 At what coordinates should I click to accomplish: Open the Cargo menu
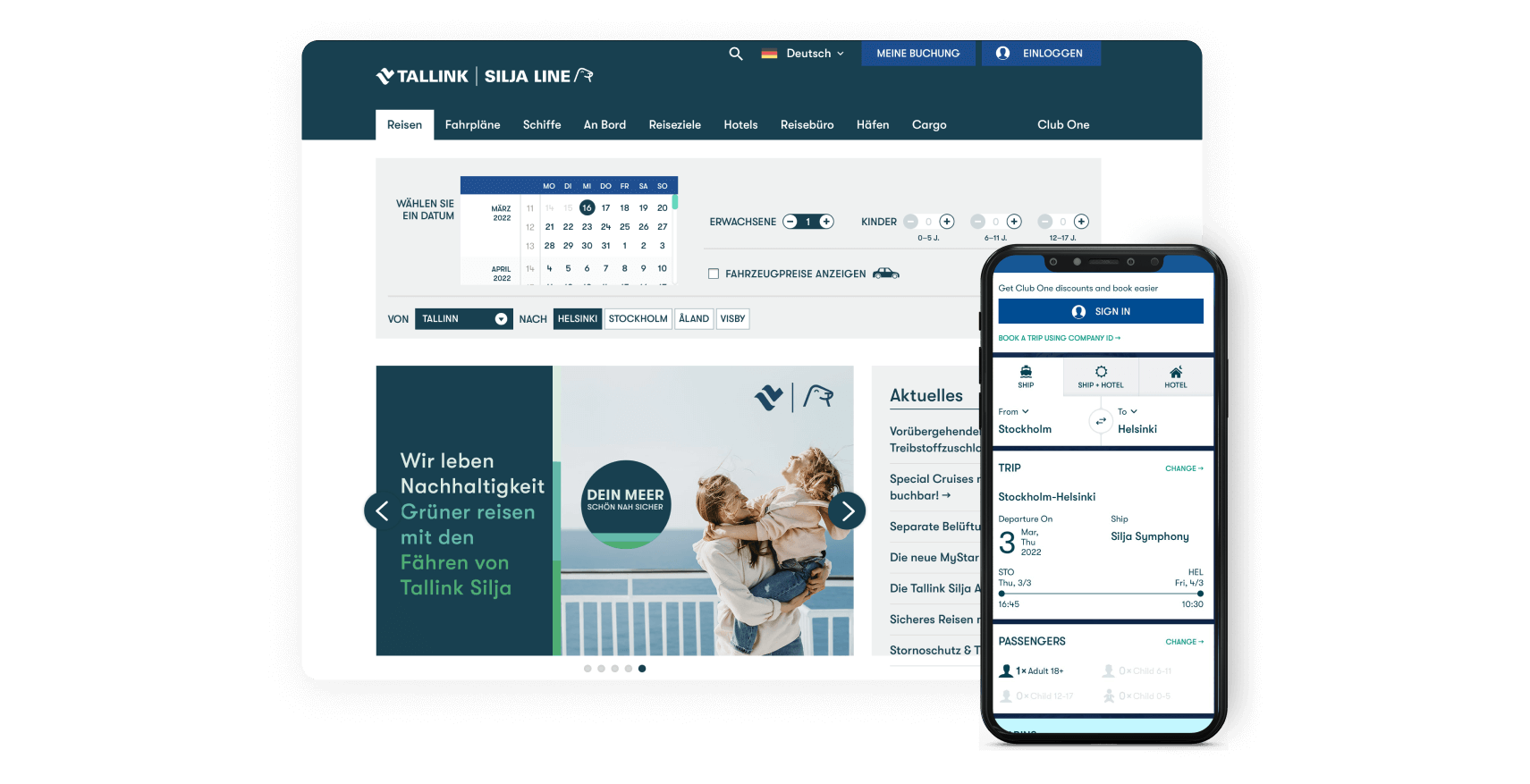929,125
